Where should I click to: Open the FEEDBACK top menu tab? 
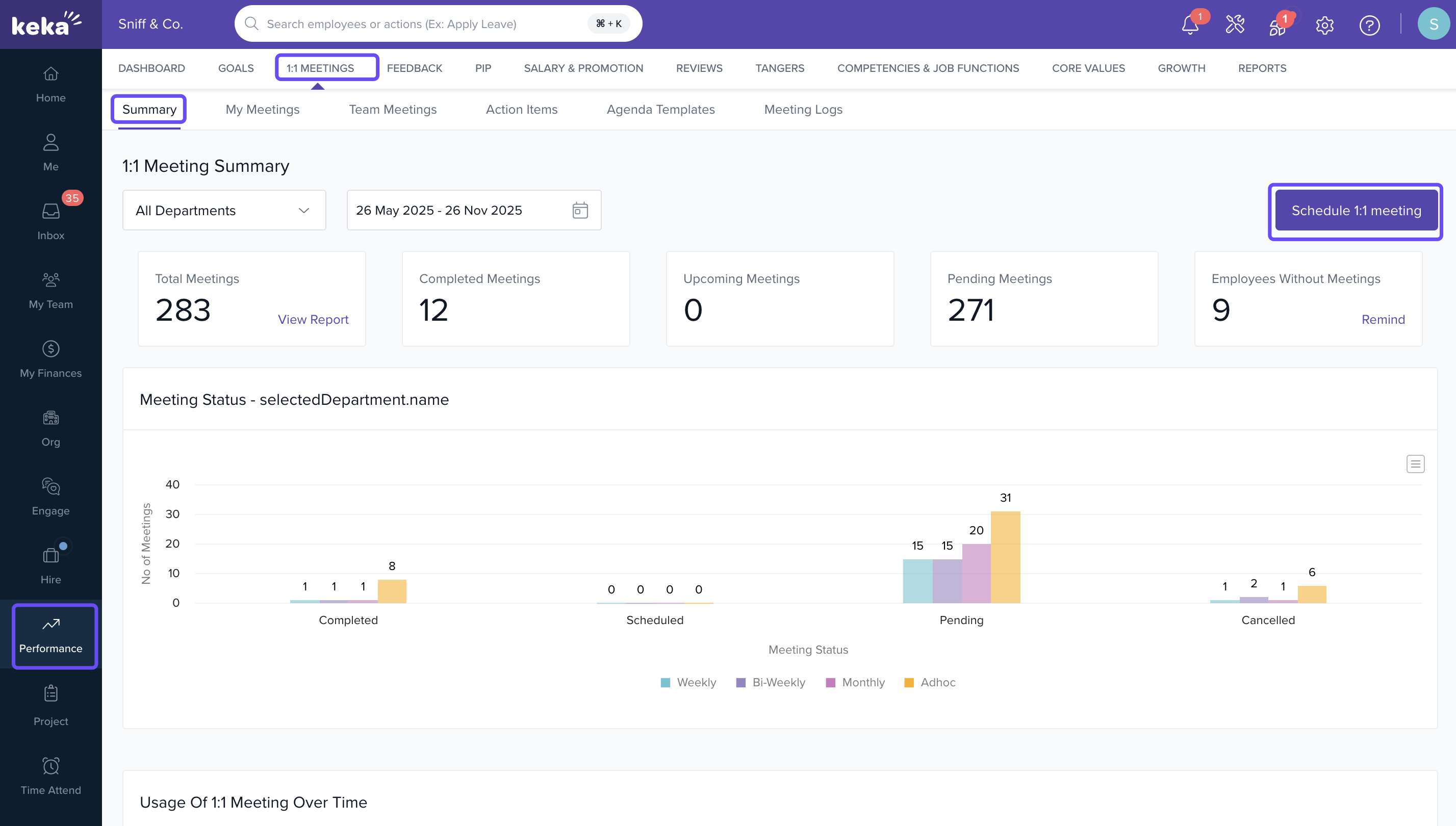click(x=414, y=68)
